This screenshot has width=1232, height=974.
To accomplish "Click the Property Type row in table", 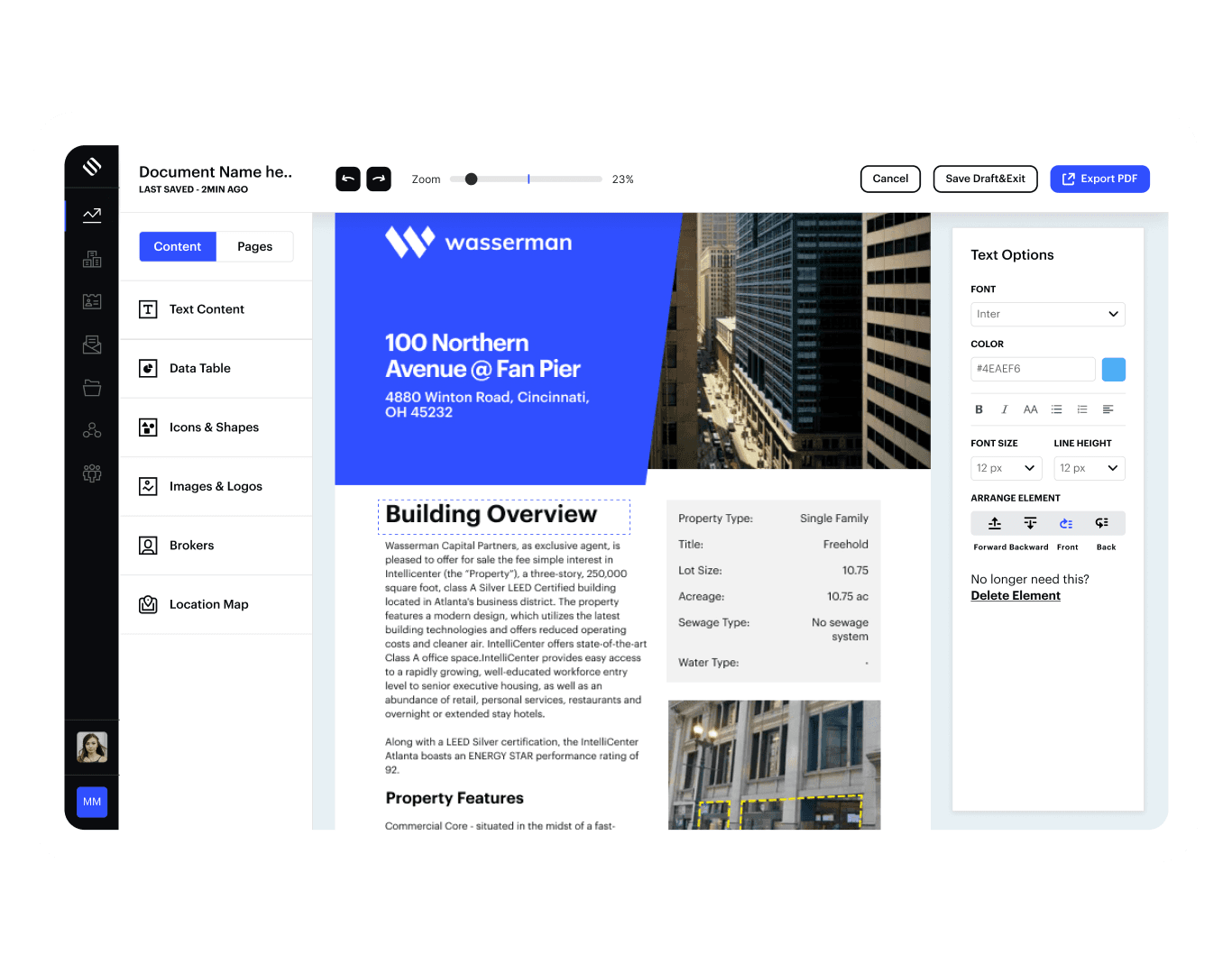I will click(x=773, y=519).
